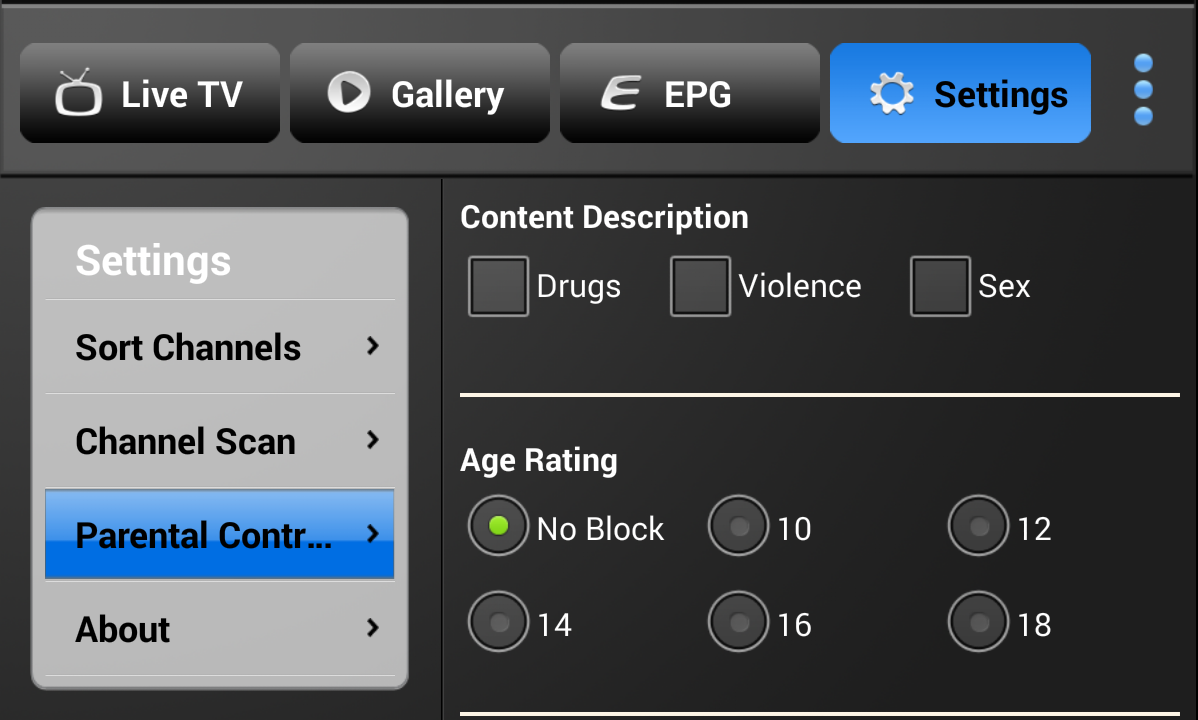Click the About row chevron
Image resolution: width=1198 pixels, height=720 pixels.
click(373, 628)
